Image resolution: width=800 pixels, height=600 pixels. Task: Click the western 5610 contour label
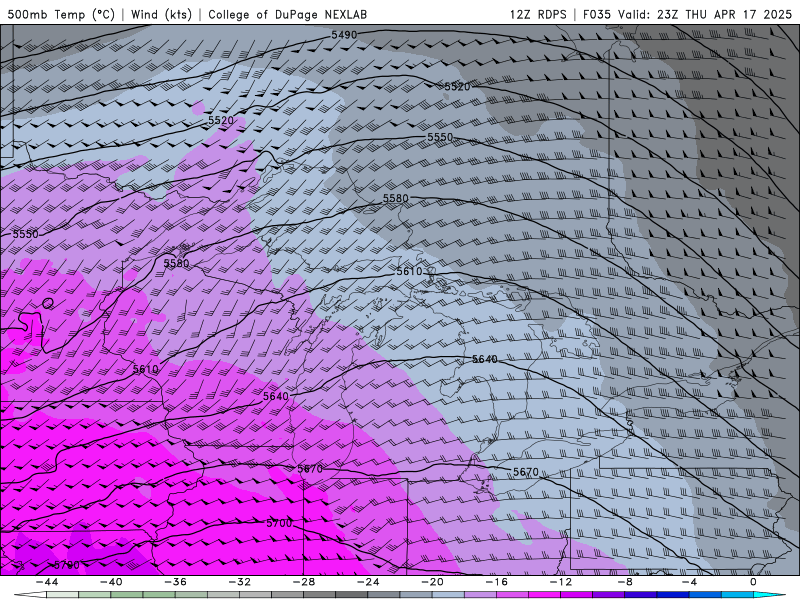pos(146,369)
